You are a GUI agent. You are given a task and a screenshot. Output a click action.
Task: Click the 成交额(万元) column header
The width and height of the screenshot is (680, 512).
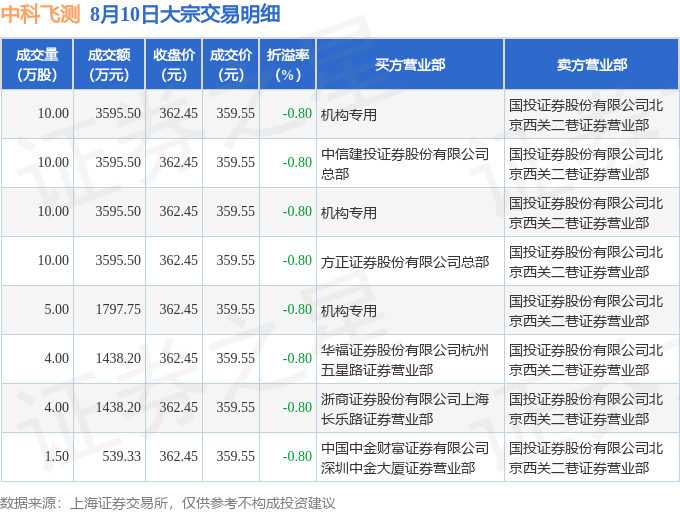pyautogui.click(x=109, y=64)
